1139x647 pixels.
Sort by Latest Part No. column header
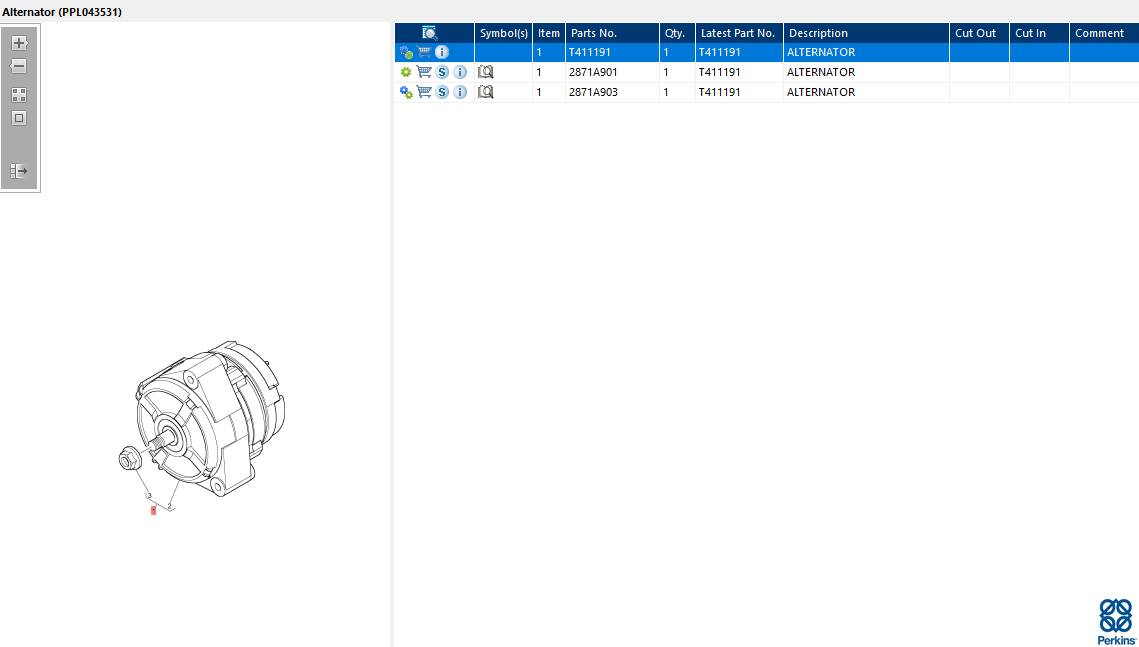pyautogui.click(x=739, y=33)
